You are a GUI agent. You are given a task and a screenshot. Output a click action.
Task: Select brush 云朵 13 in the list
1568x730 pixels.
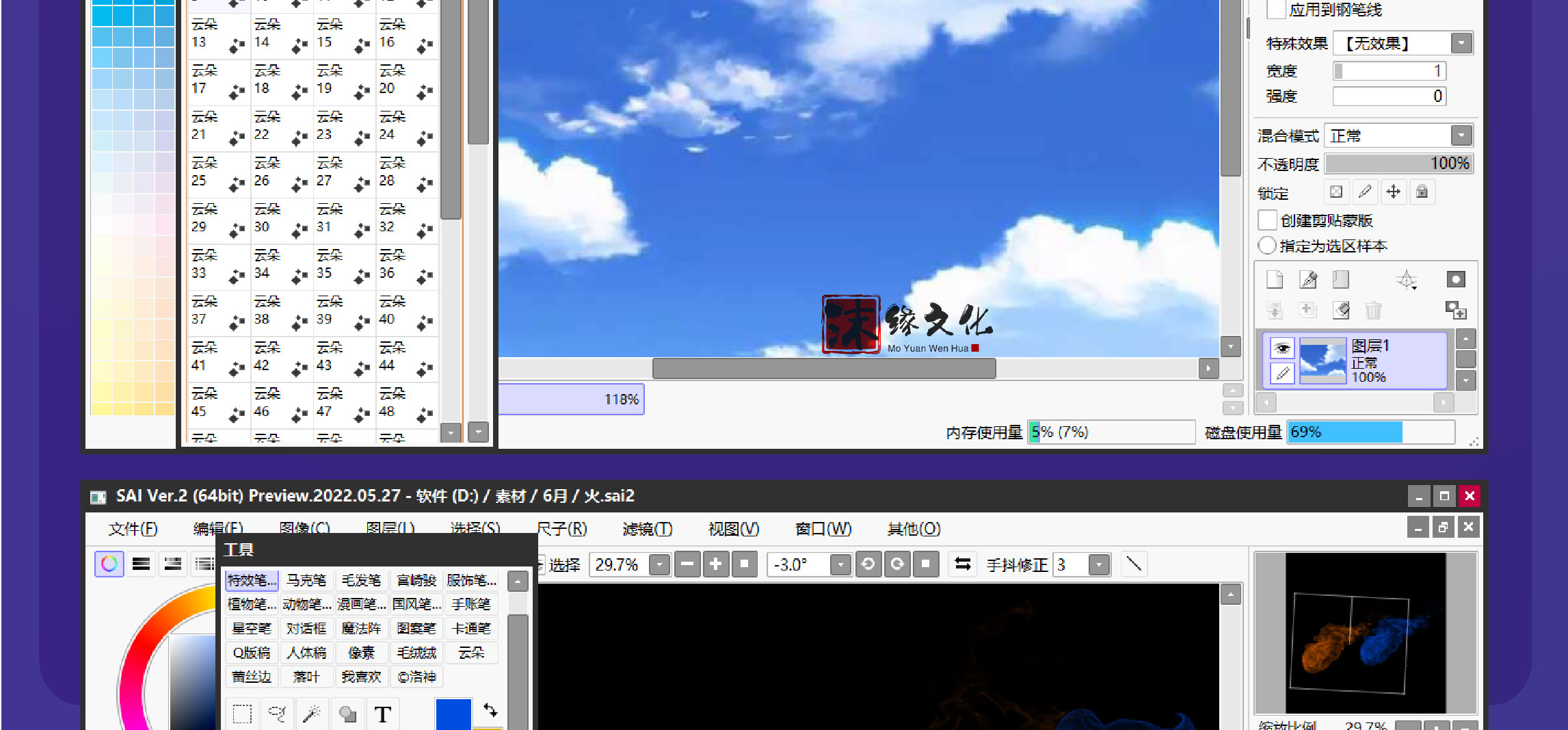click(x=218, y=35)
